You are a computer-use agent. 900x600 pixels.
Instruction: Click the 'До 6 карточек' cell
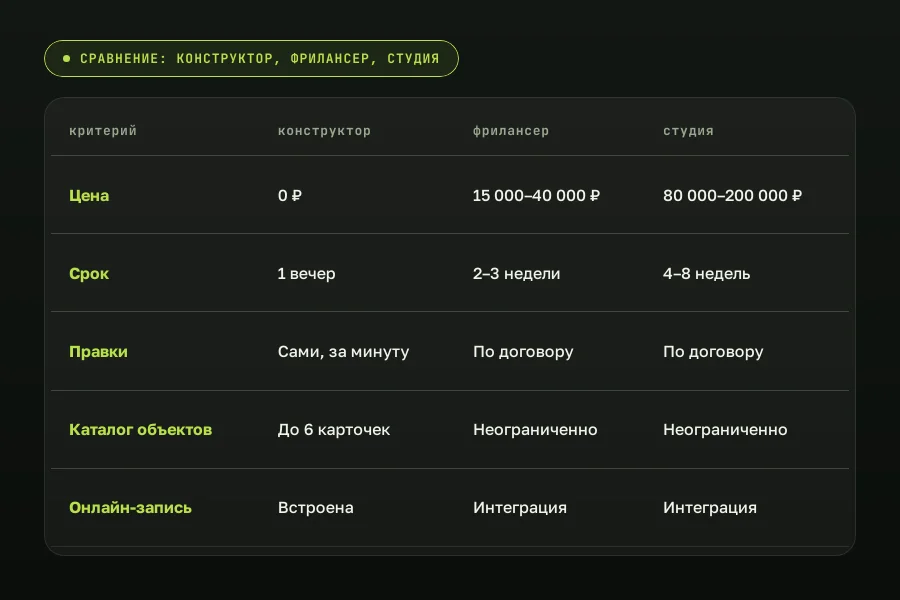click(334, 430)
